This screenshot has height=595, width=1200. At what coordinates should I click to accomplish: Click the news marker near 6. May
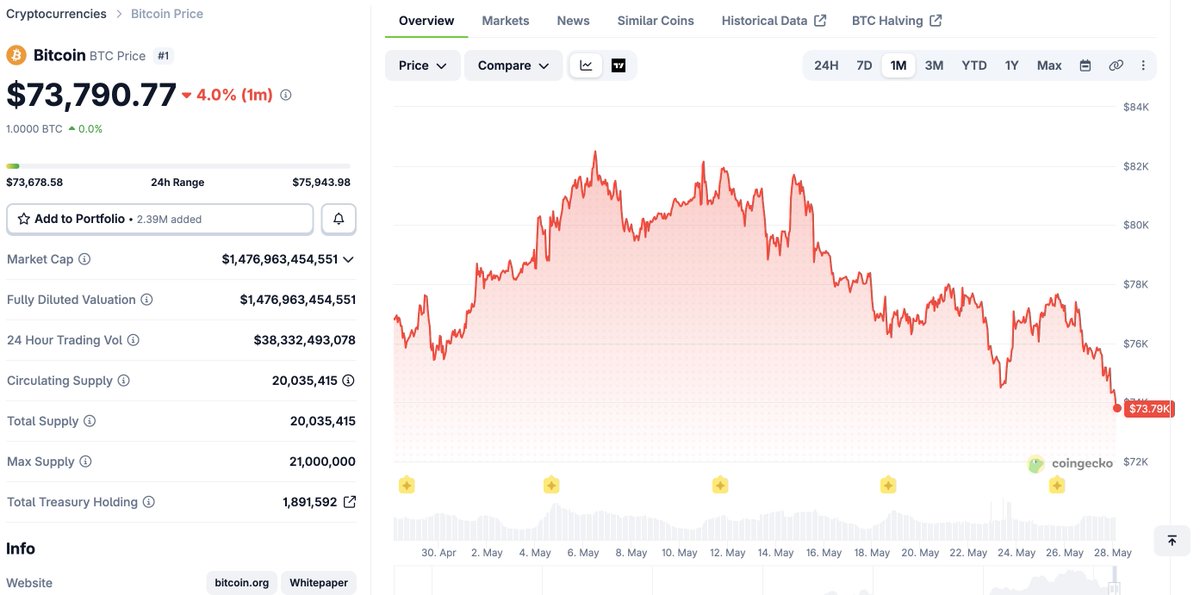551,485
